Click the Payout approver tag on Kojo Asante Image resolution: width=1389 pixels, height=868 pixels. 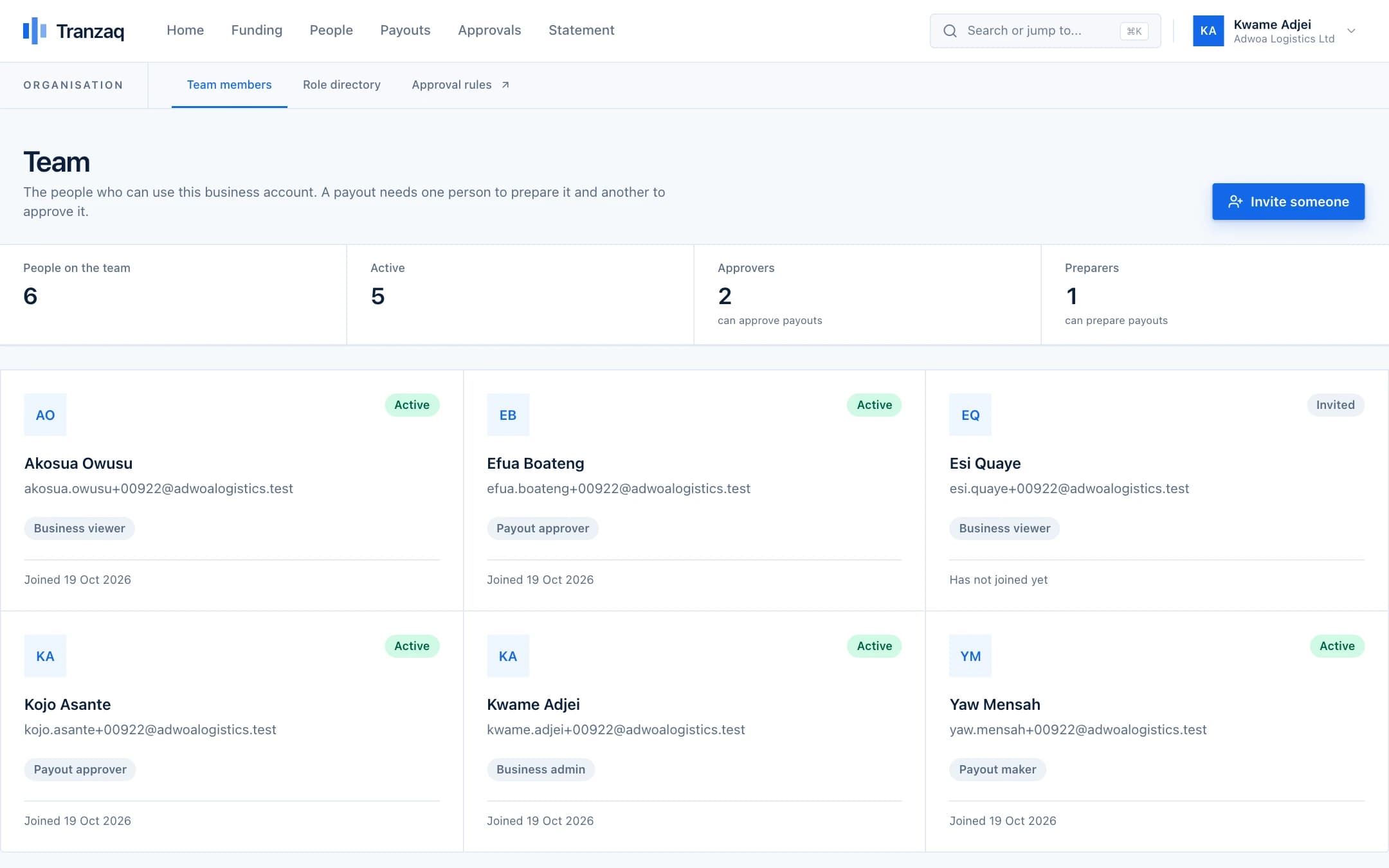click(x=80, y=770)
